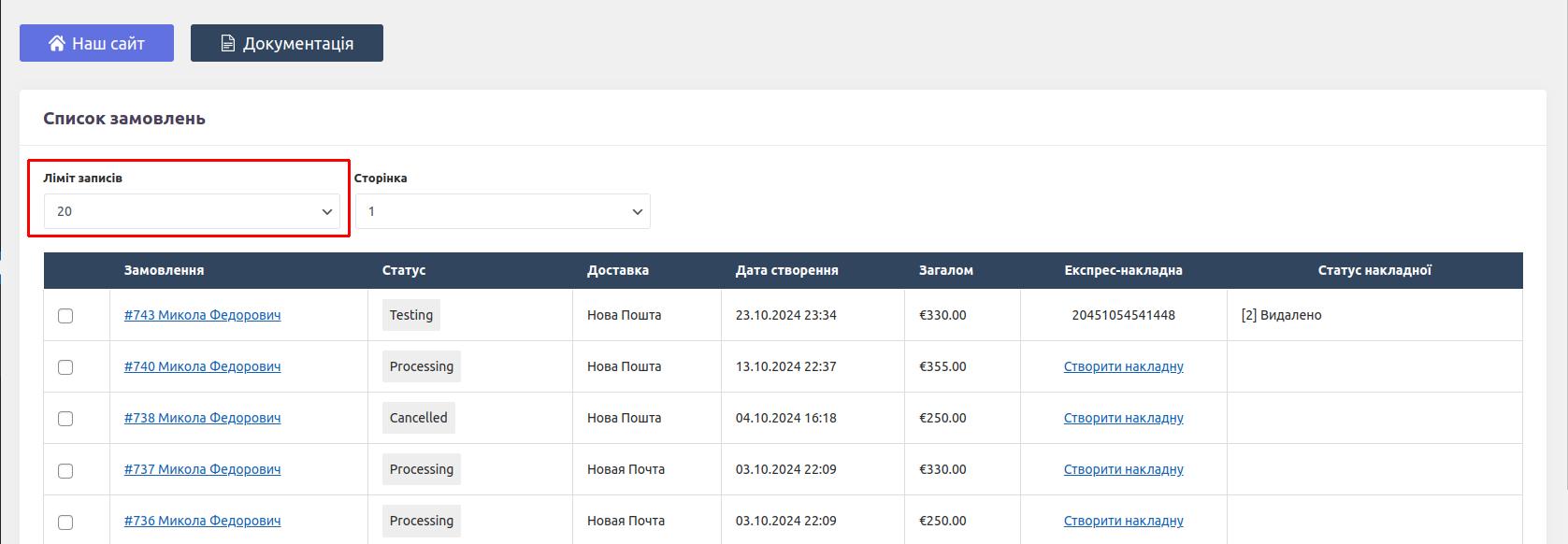Image resolution: width=1568 pixels, height=544 pixels.
Task: Click the Дата створення column header
Action: tap(786, 270)
